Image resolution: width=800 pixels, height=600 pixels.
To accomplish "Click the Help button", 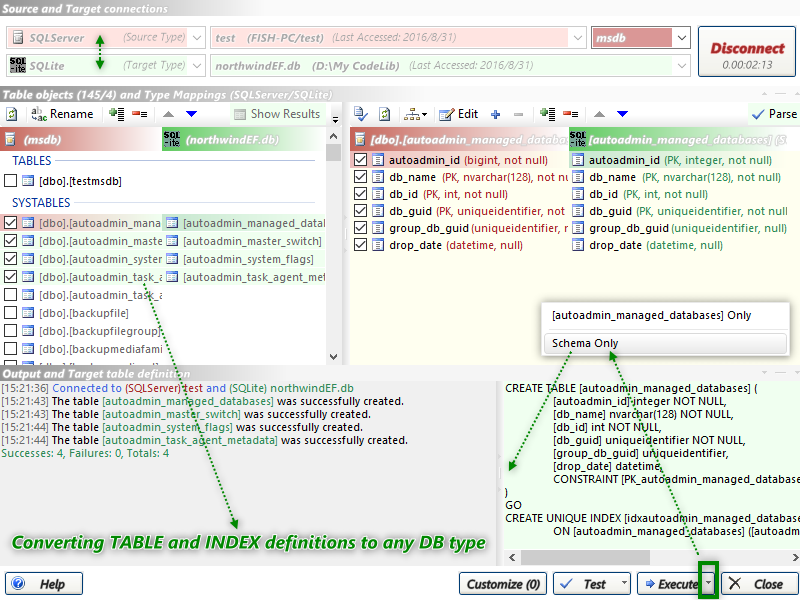I will [44, 584].
